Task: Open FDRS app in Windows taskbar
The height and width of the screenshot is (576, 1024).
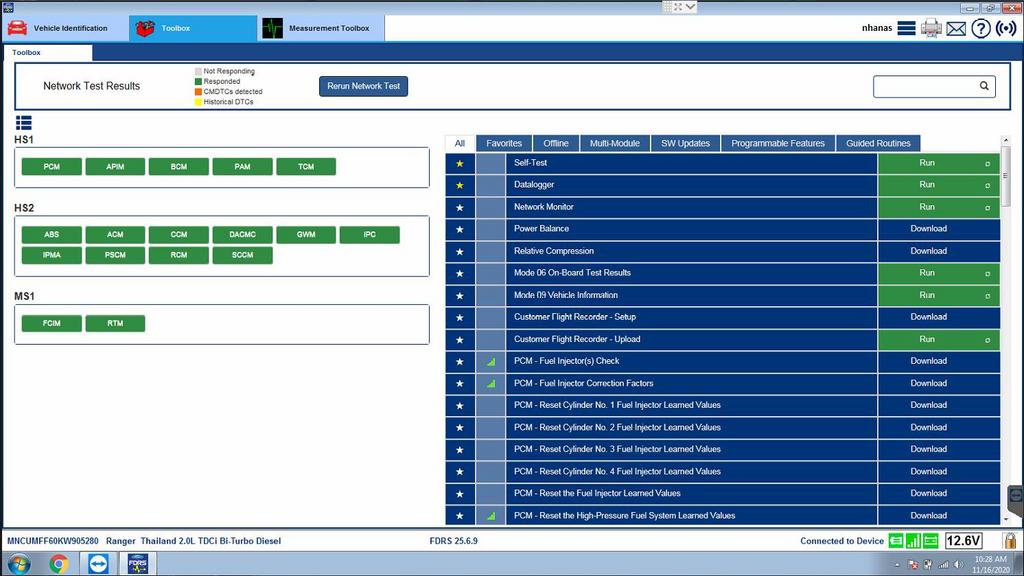Action: pos(137,563)
